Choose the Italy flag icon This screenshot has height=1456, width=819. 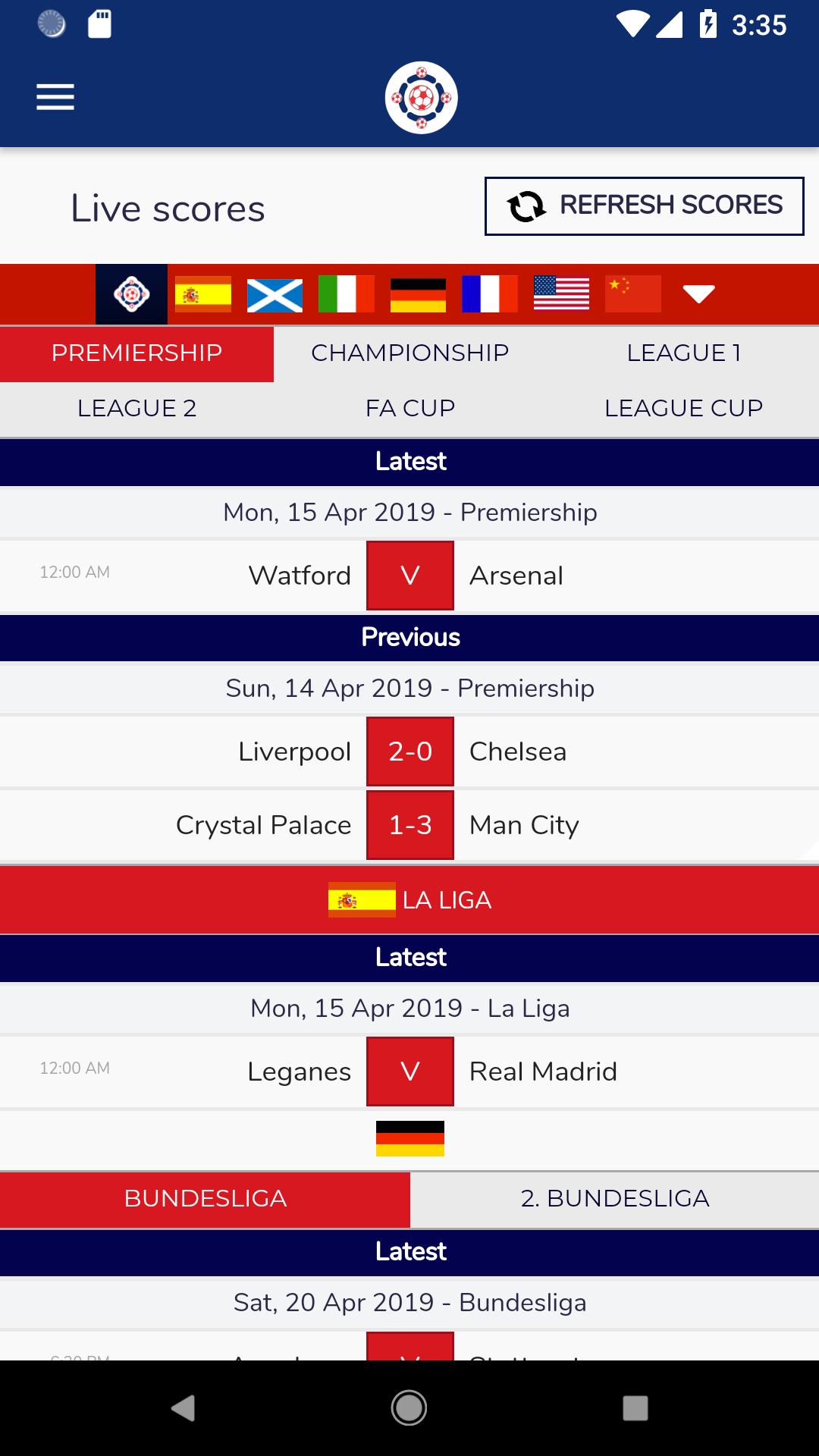point(347,294)
